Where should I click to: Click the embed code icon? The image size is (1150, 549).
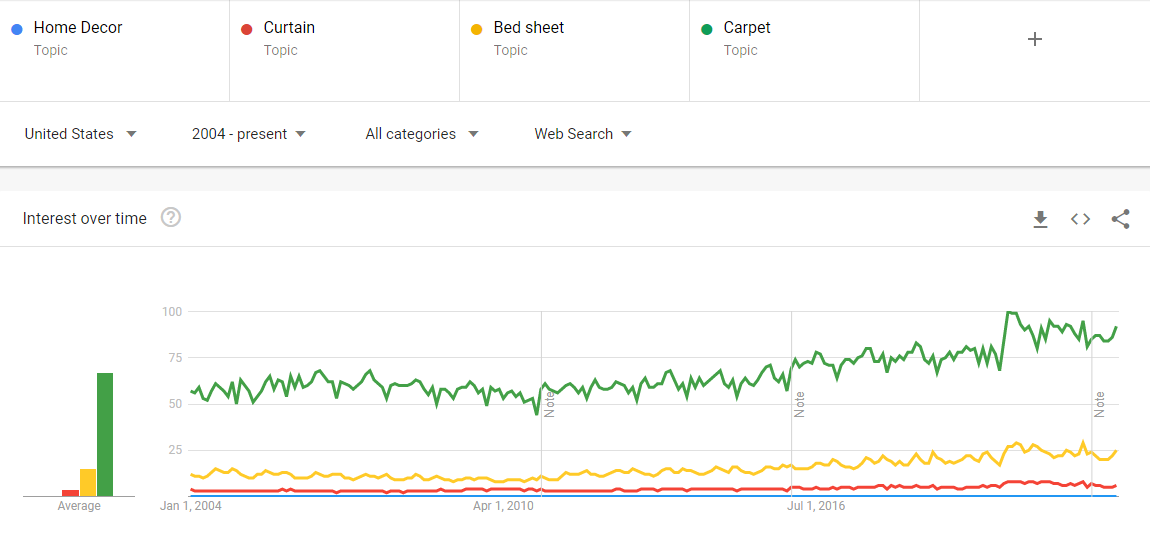click(x=1080, y=219)
